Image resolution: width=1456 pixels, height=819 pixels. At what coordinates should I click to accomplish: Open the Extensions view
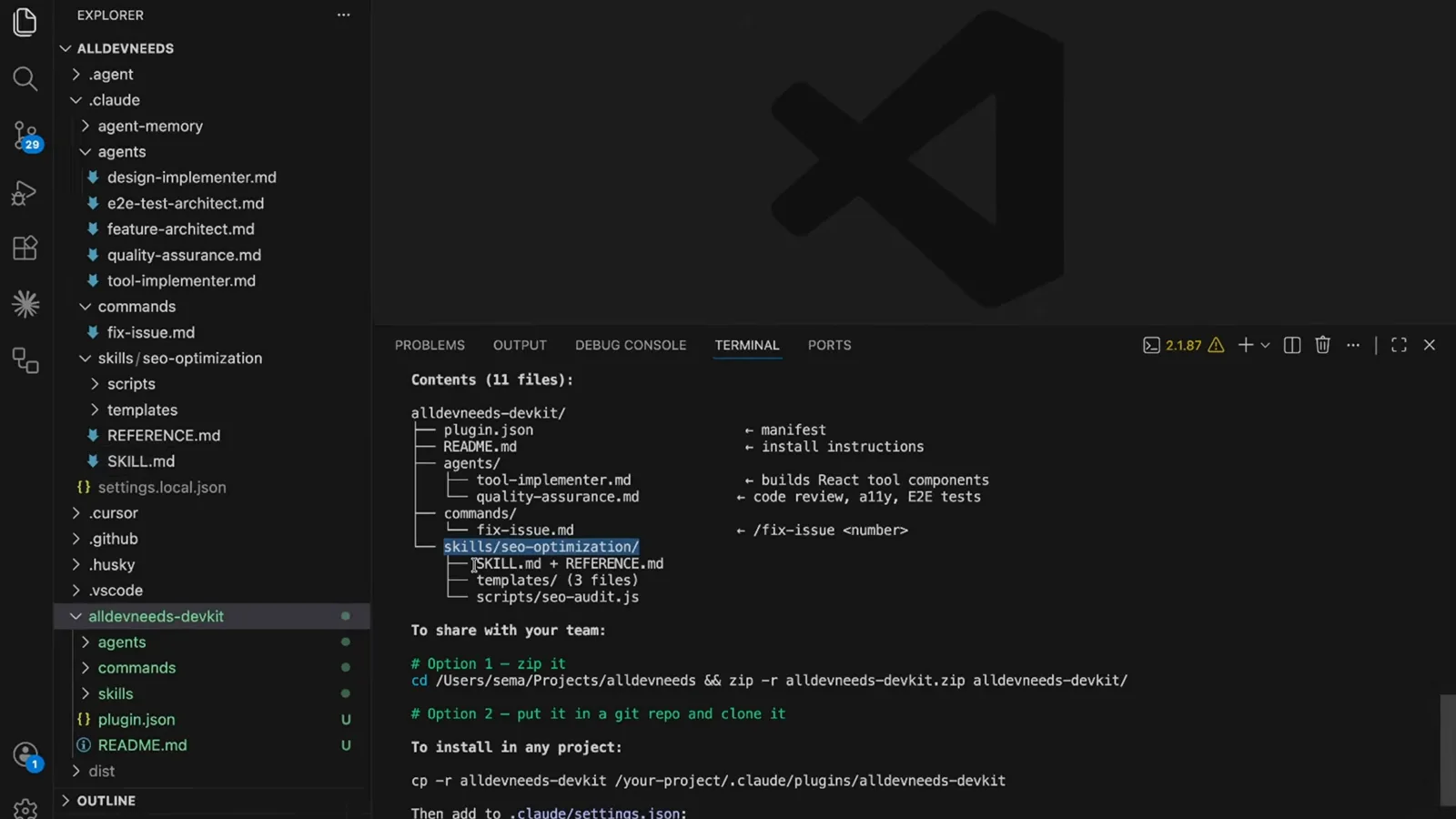point(25,248)
